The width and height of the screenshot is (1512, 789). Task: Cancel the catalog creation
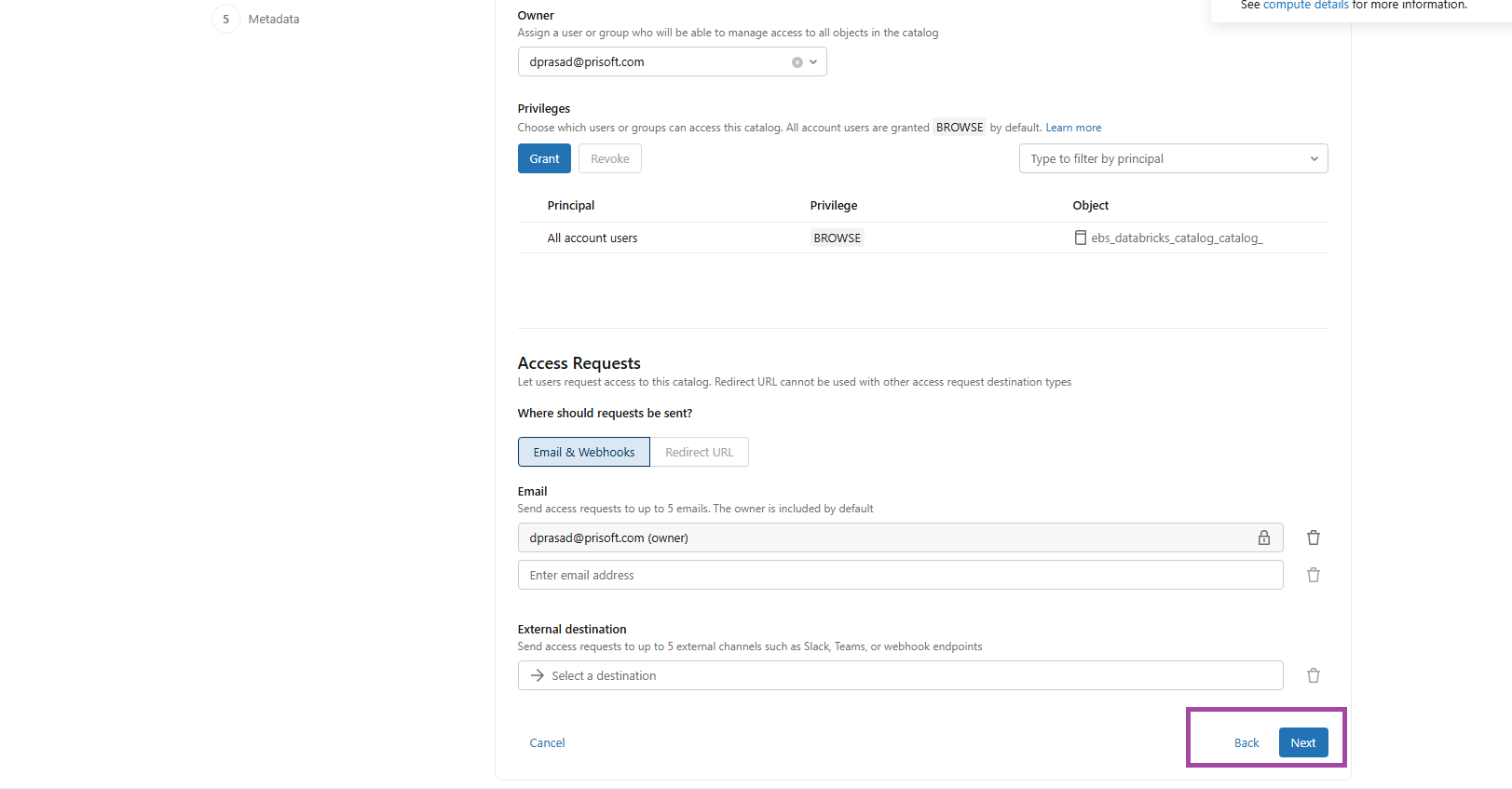point(547,742)
